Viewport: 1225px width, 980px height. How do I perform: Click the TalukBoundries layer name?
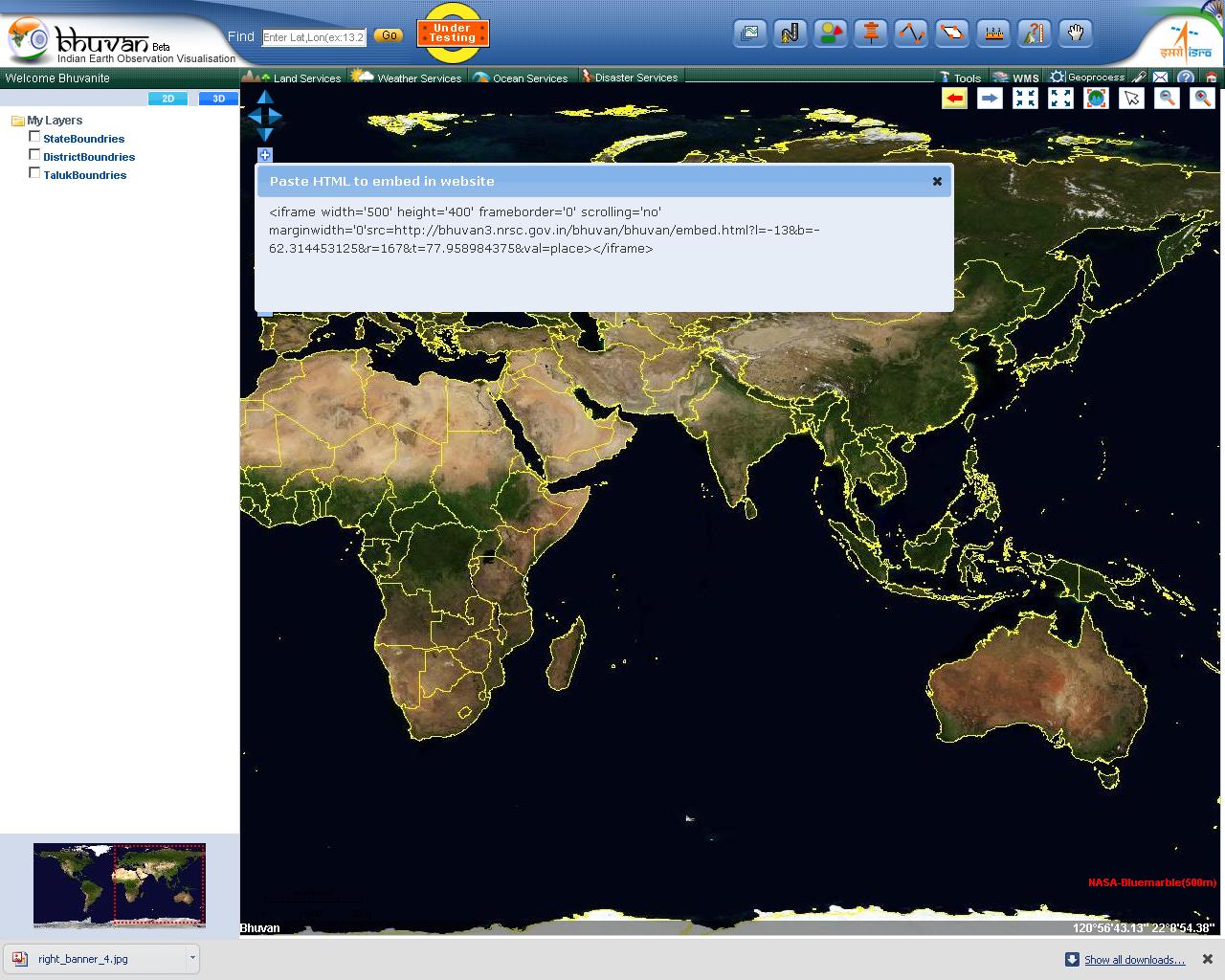pos(85,175)
